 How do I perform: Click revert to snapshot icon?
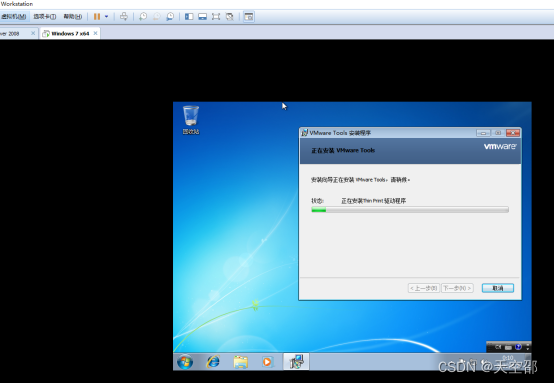coord(157,17)
